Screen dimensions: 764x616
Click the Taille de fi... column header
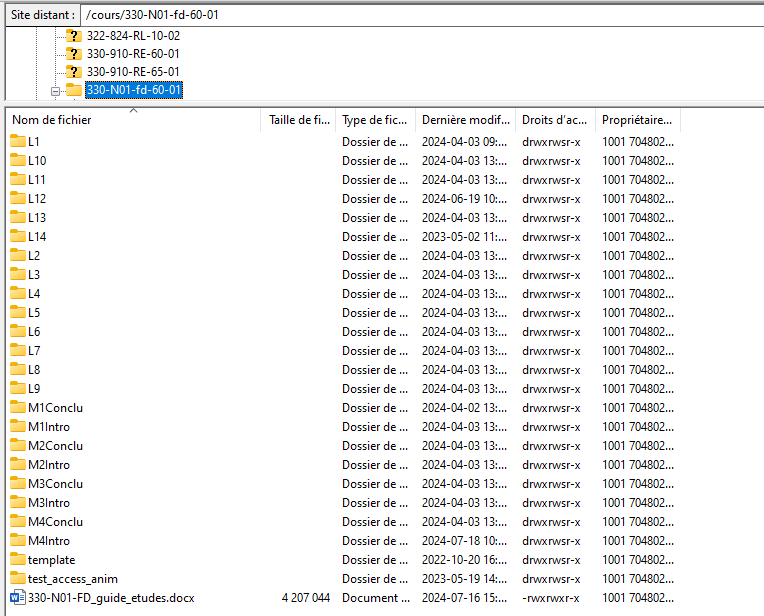[299, 120]
